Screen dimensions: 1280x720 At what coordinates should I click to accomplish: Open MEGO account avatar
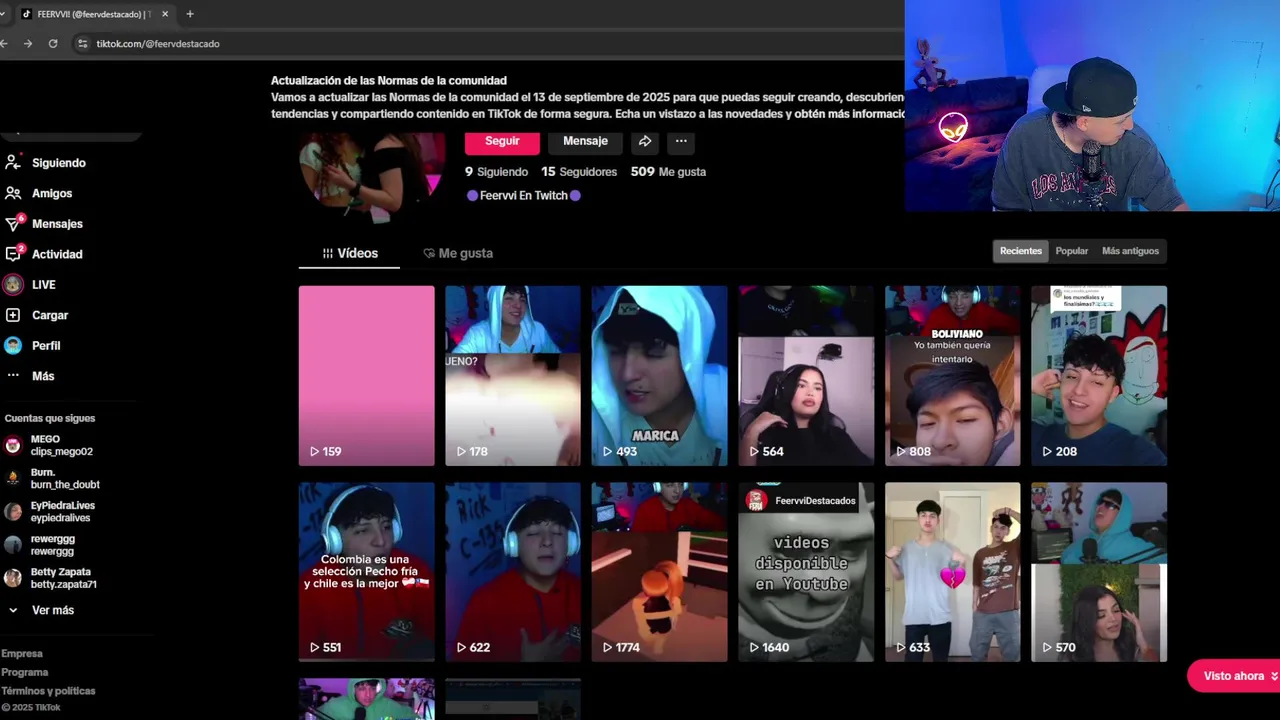[x=13, y=445]
